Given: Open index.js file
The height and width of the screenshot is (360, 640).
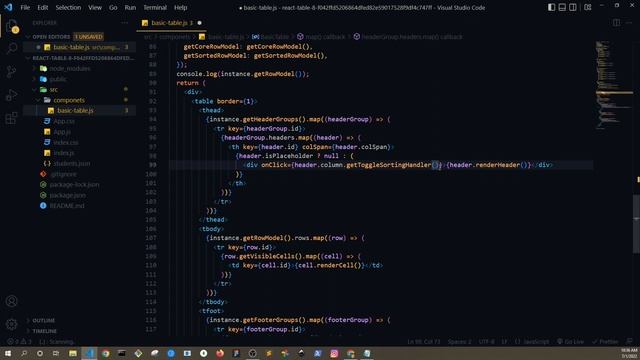Looking at the screenshot, I should click(64, 153).
